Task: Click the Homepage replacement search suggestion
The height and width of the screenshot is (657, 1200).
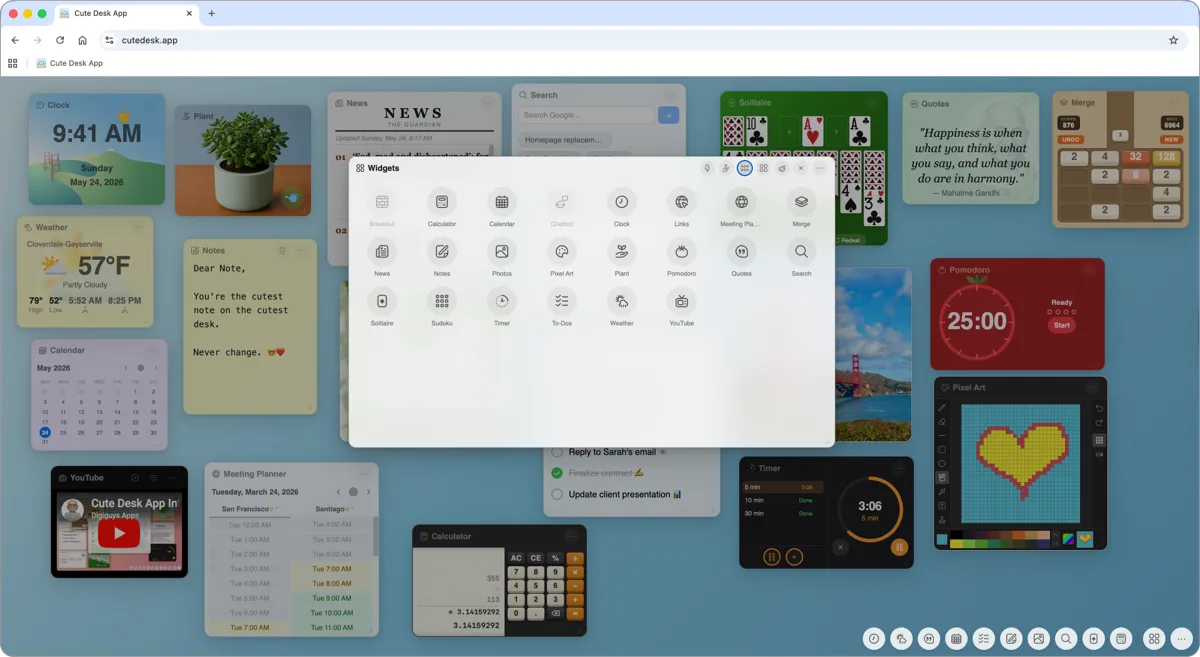Action: tap(563, 140)
